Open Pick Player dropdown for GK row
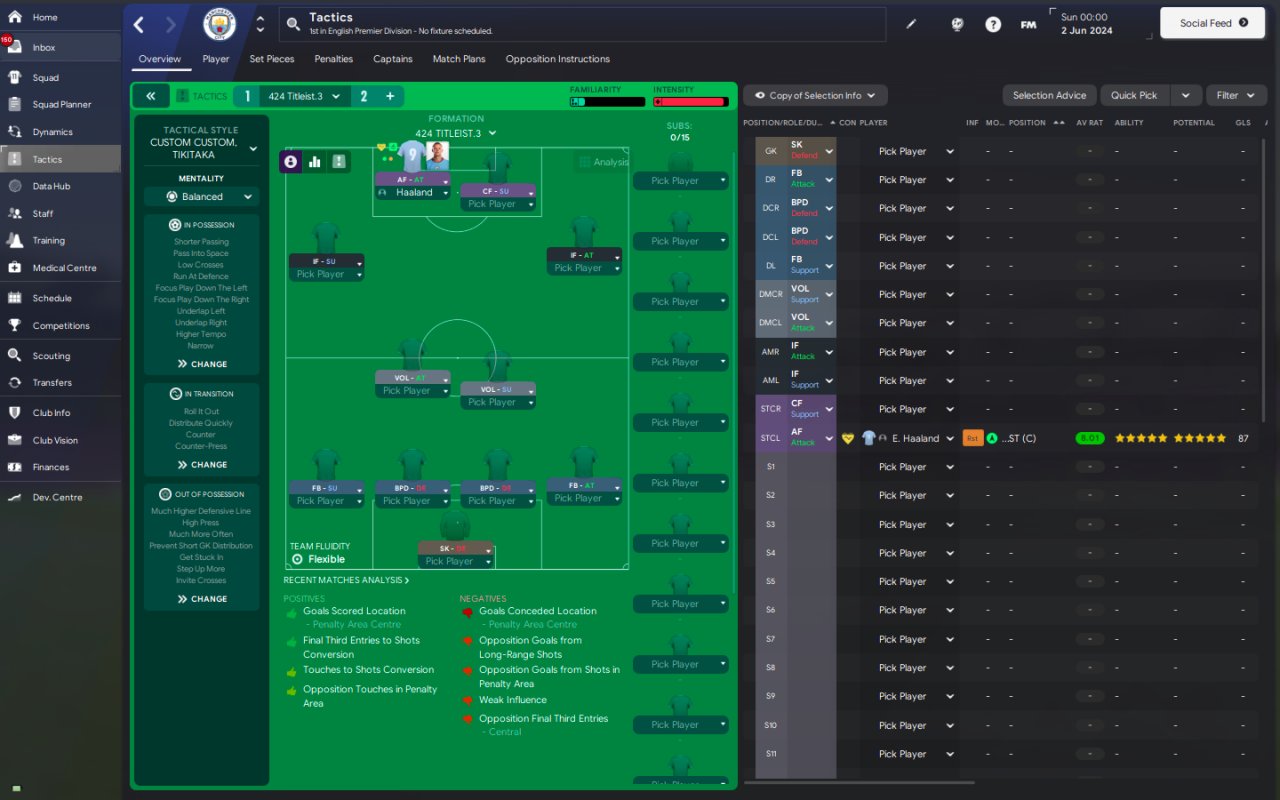This screenshot has width=1280, height=800. pos(915,152)
